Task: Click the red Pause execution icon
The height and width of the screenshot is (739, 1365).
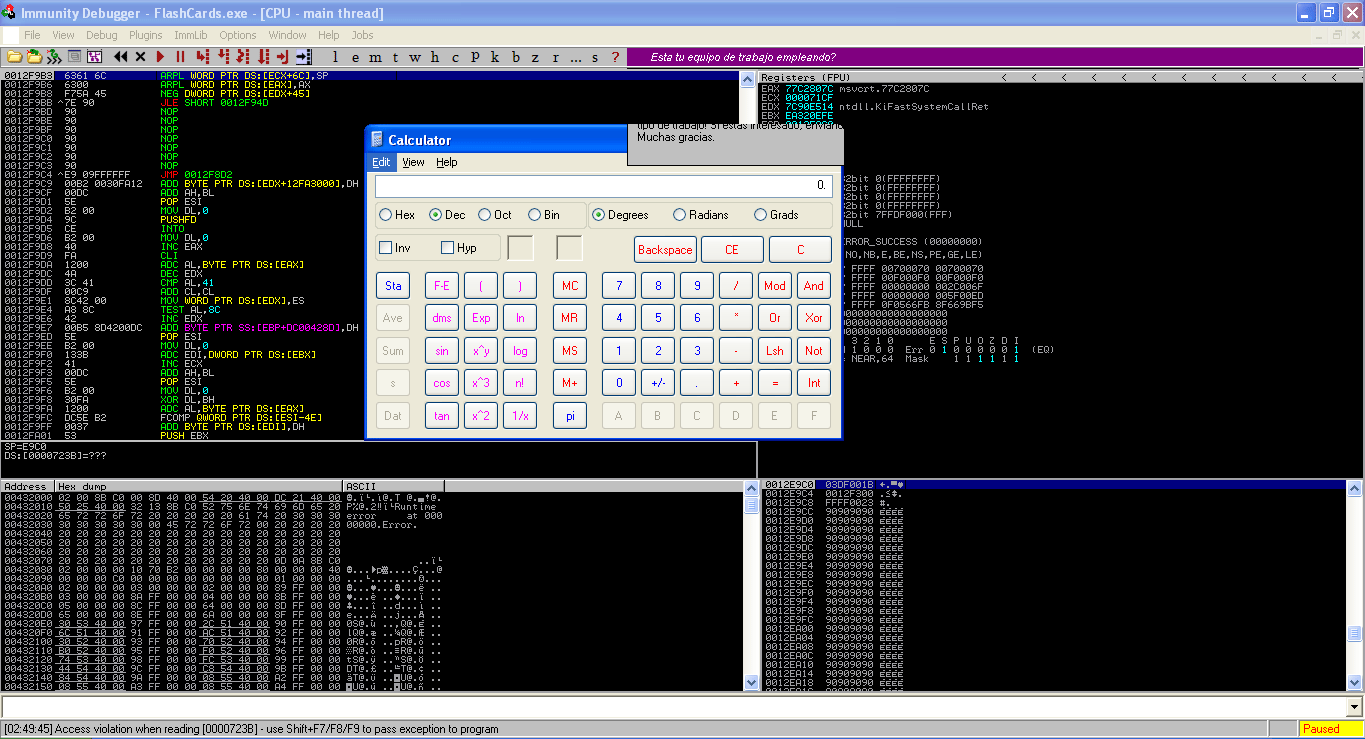Action: pos(180,56)
